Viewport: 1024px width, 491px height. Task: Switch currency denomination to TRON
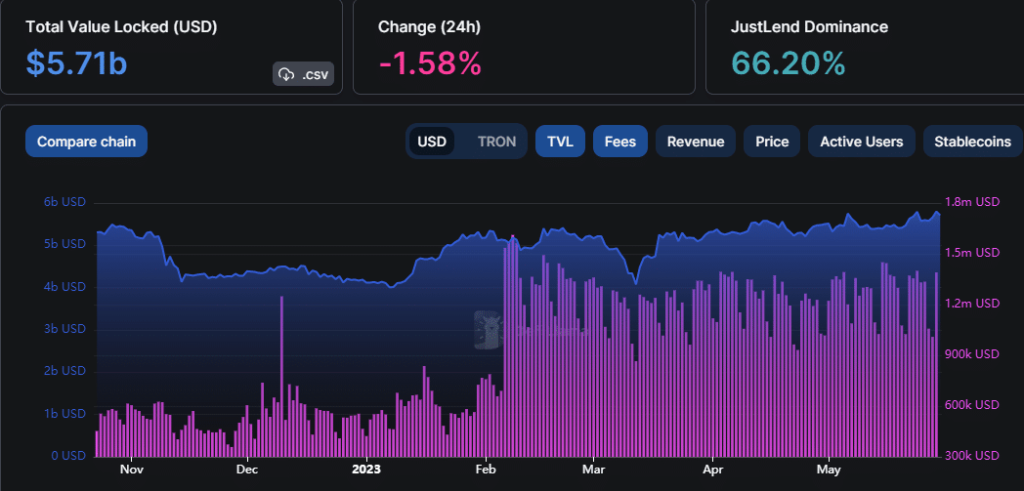[x=497, y=141]
